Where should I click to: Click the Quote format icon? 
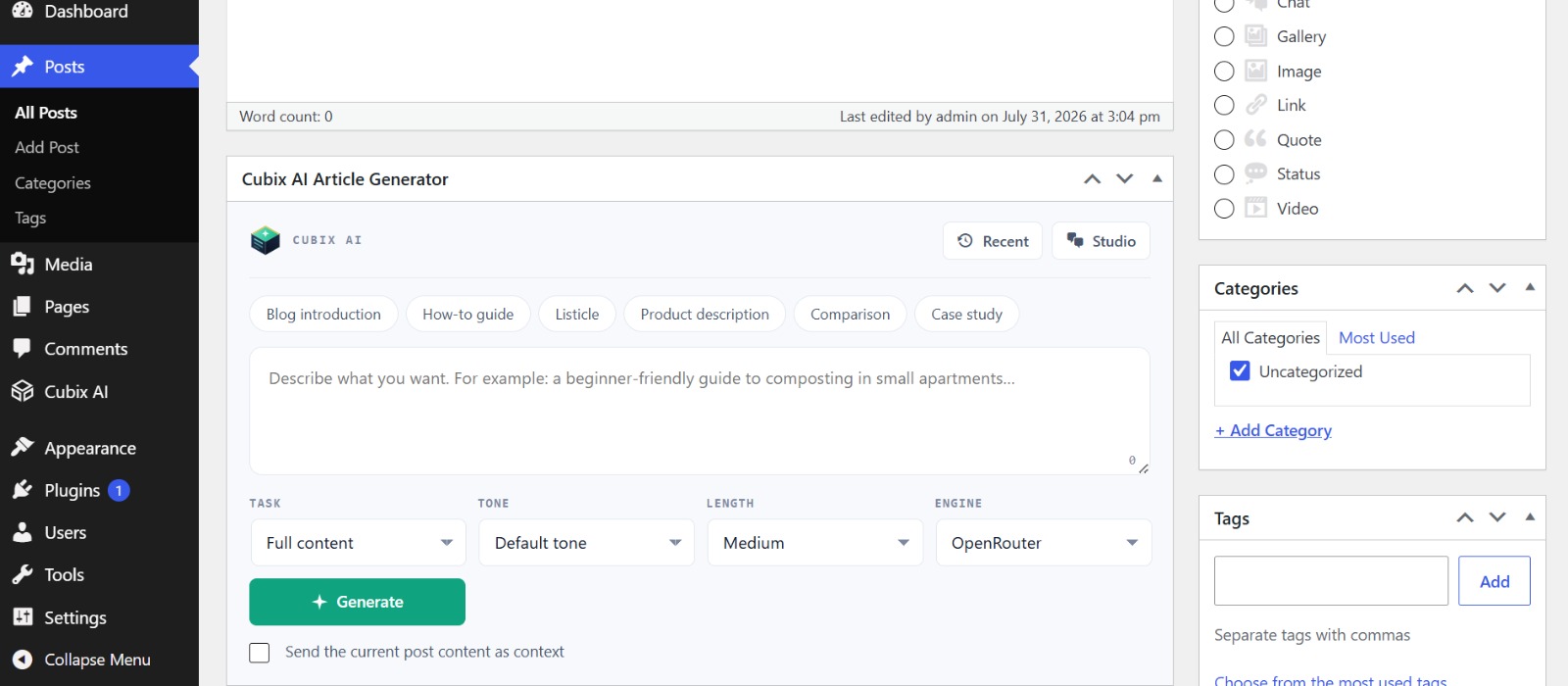click(1256, 139)
